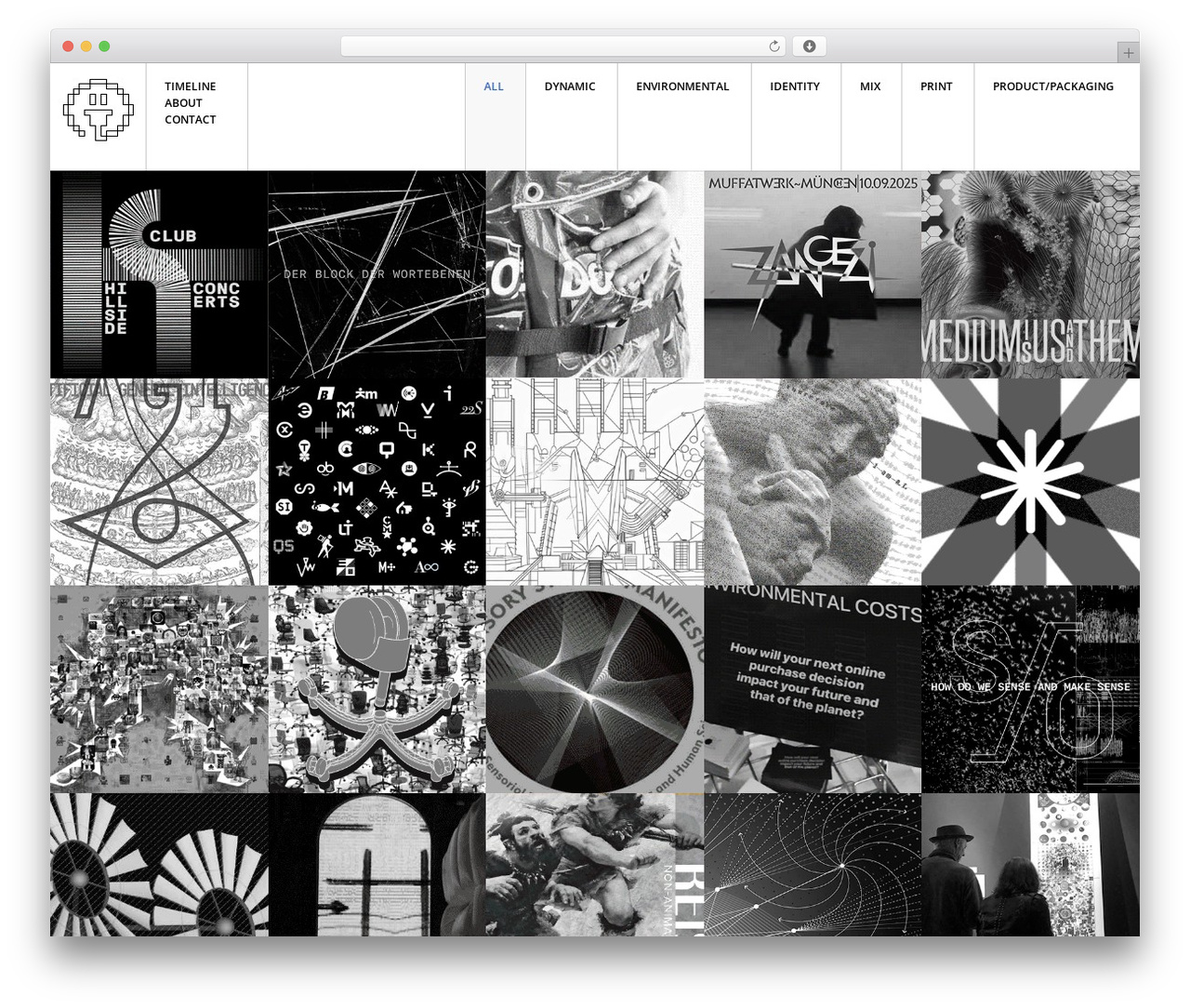1190x1008 pixels.
Task: Open the skull-and-crossbones chair collage thumbnail
Action: (x=377, y=689)
